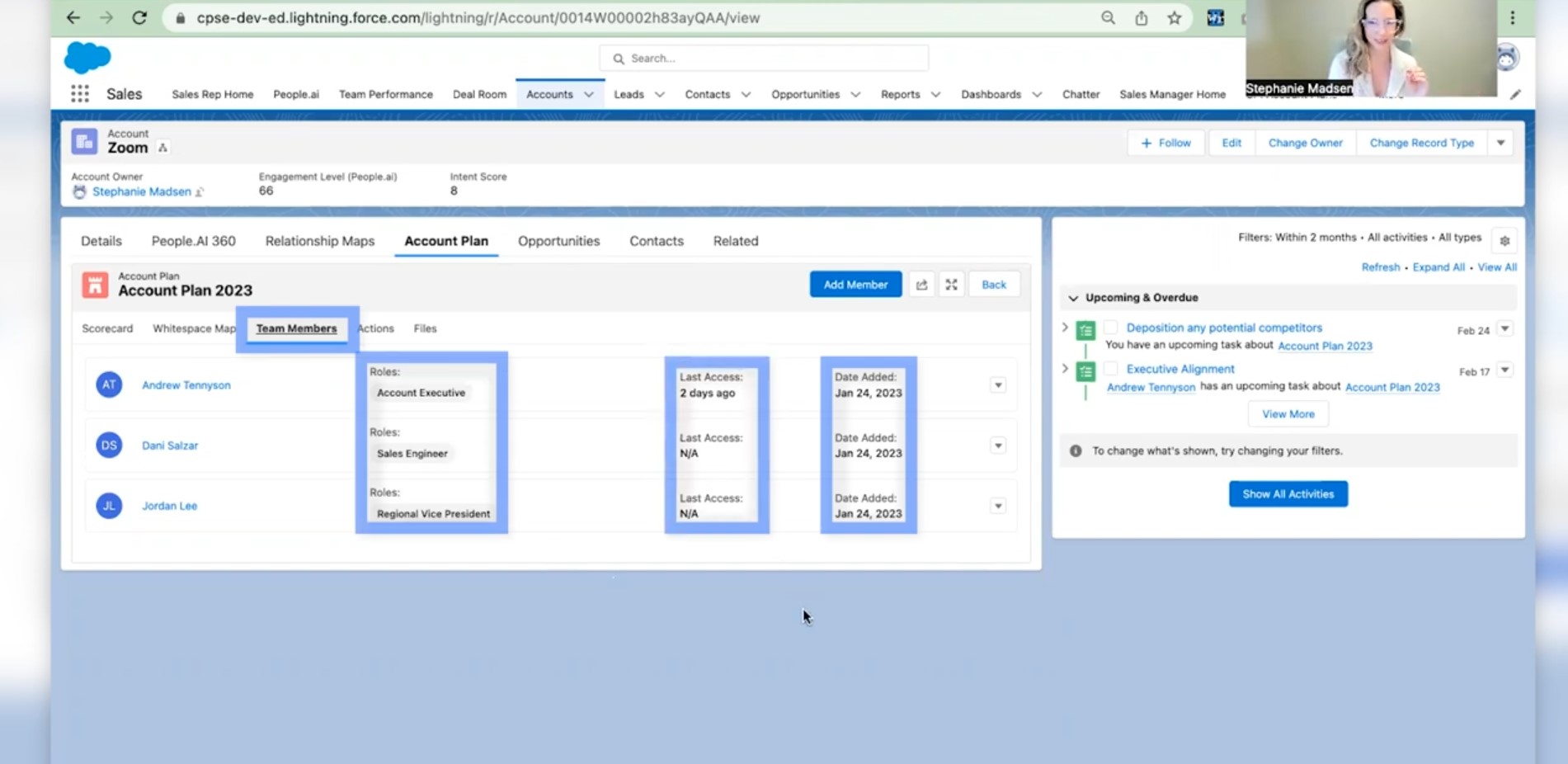Viewport: 1568px width, 764px height.
Task: Click the red Account Plan icon
Action: pos(95,285)
